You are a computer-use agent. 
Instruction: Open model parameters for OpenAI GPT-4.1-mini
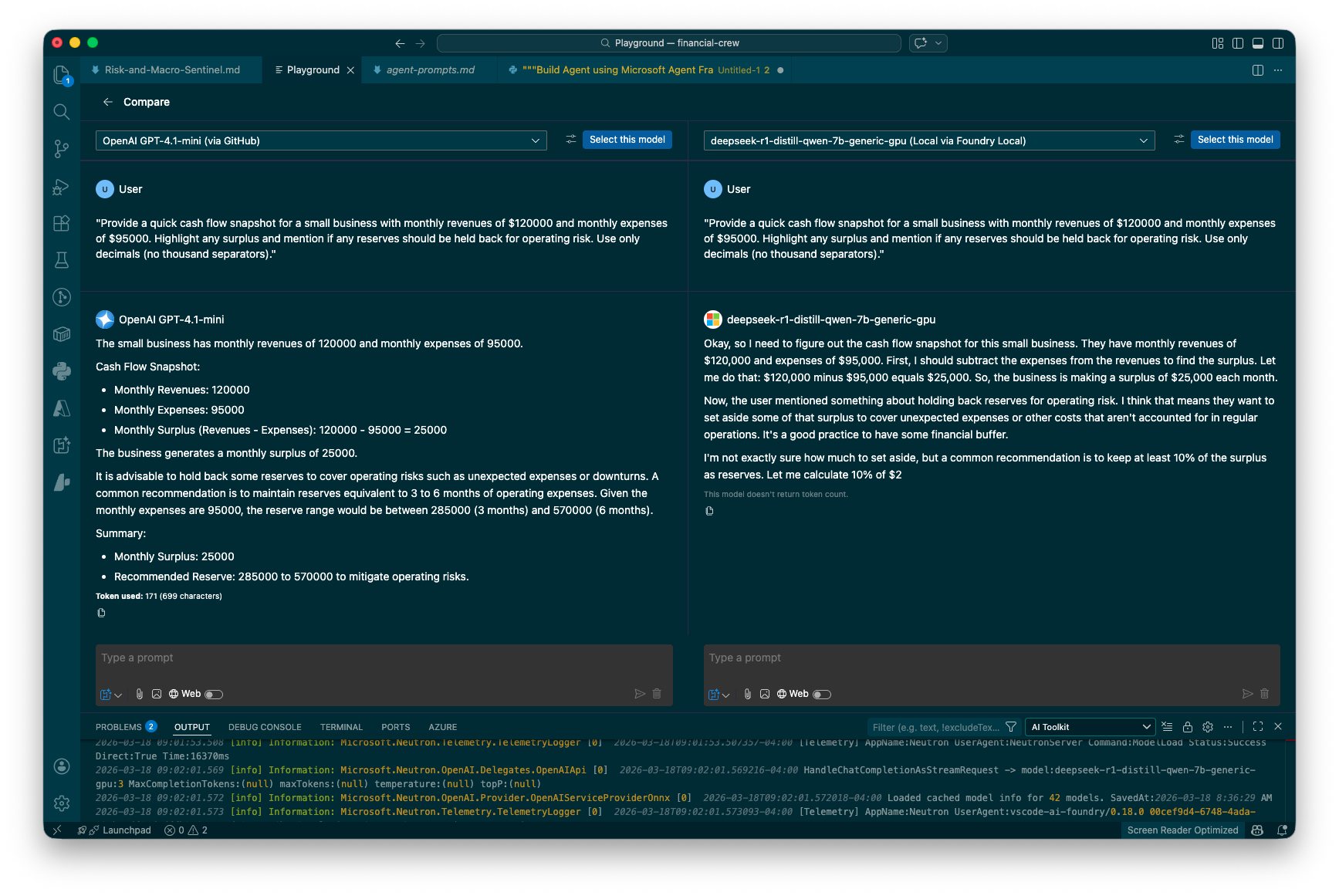click(x=571, y=140)
